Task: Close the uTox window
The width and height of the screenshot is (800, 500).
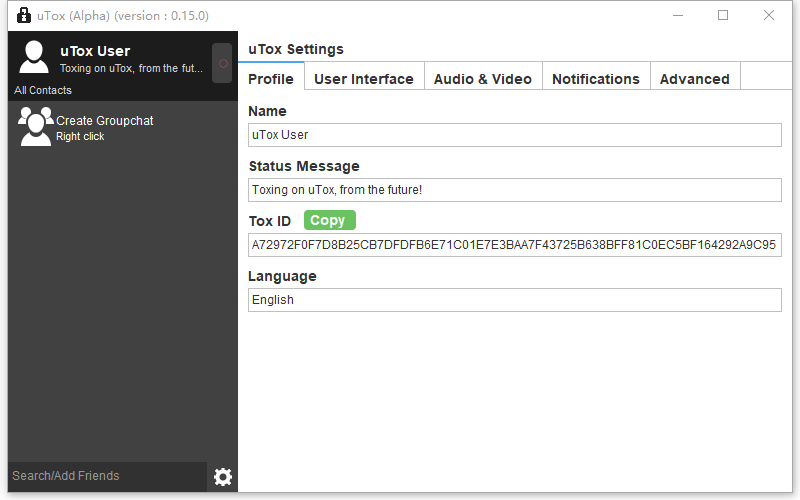Action: (769, 15)
